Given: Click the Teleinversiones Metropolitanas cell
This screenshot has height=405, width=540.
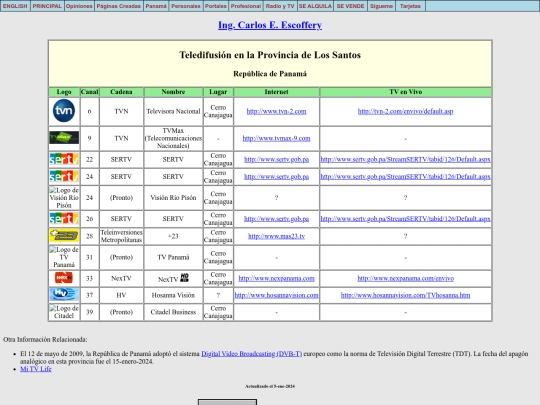Looking at the screenshot, I should (x=121, y=236).
